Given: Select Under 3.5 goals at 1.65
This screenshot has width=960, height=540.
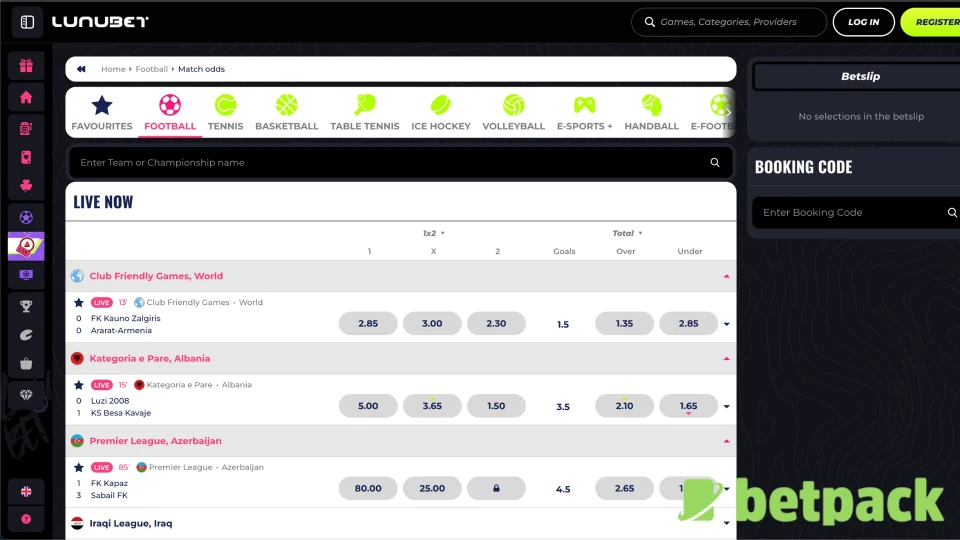Looking at the screenshot, I should point(688,406).
